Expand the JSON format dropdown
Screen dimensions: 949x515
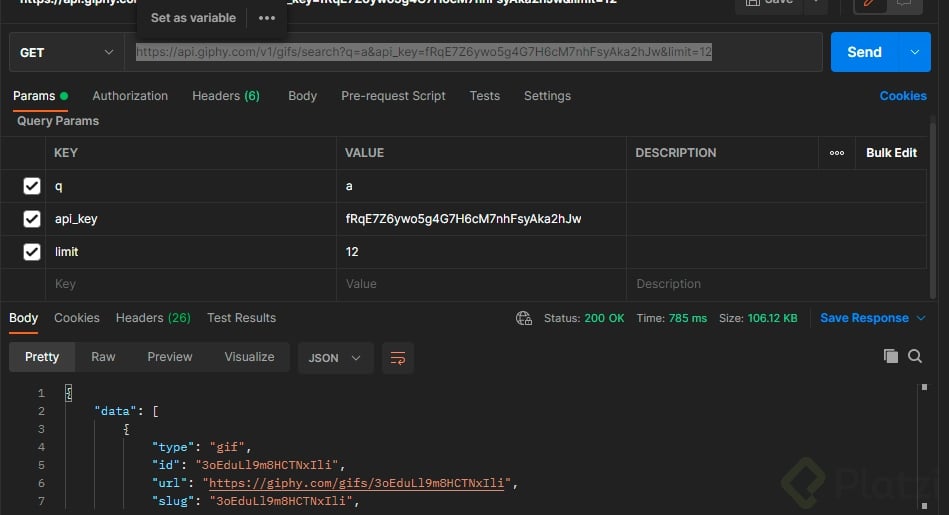pyautogui.click(x=335, y=358)
